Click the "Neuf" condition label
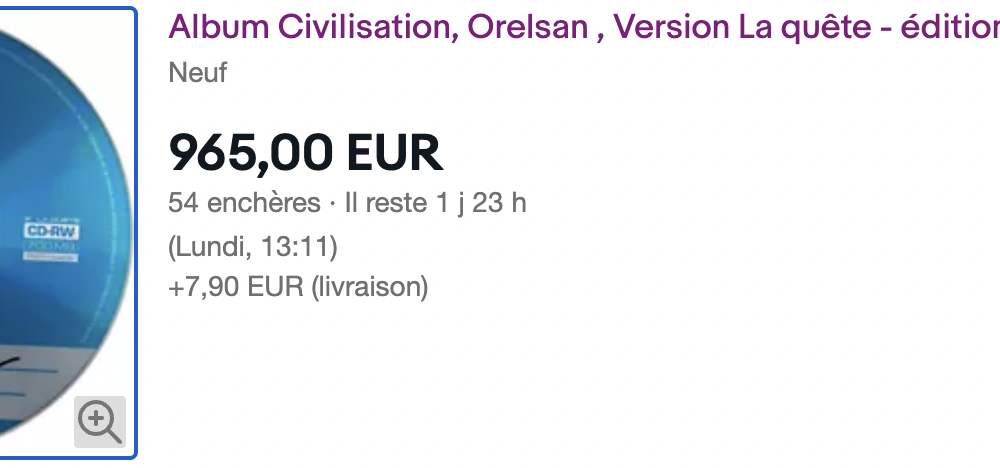Screen dimensions: 1000x468 point(198,72)
